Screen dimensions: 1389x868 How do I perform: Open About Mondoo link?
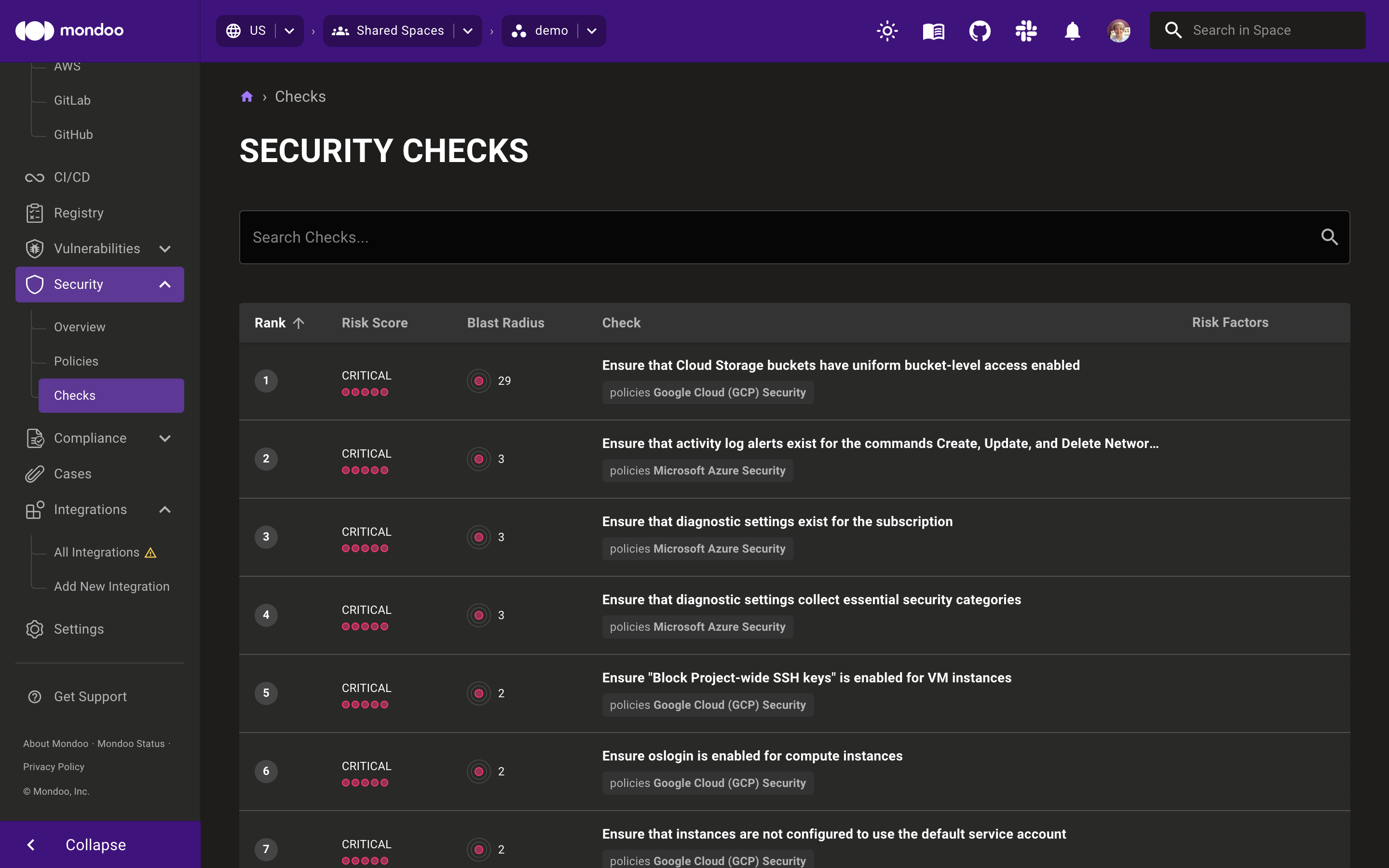click(x=55, y=744)
